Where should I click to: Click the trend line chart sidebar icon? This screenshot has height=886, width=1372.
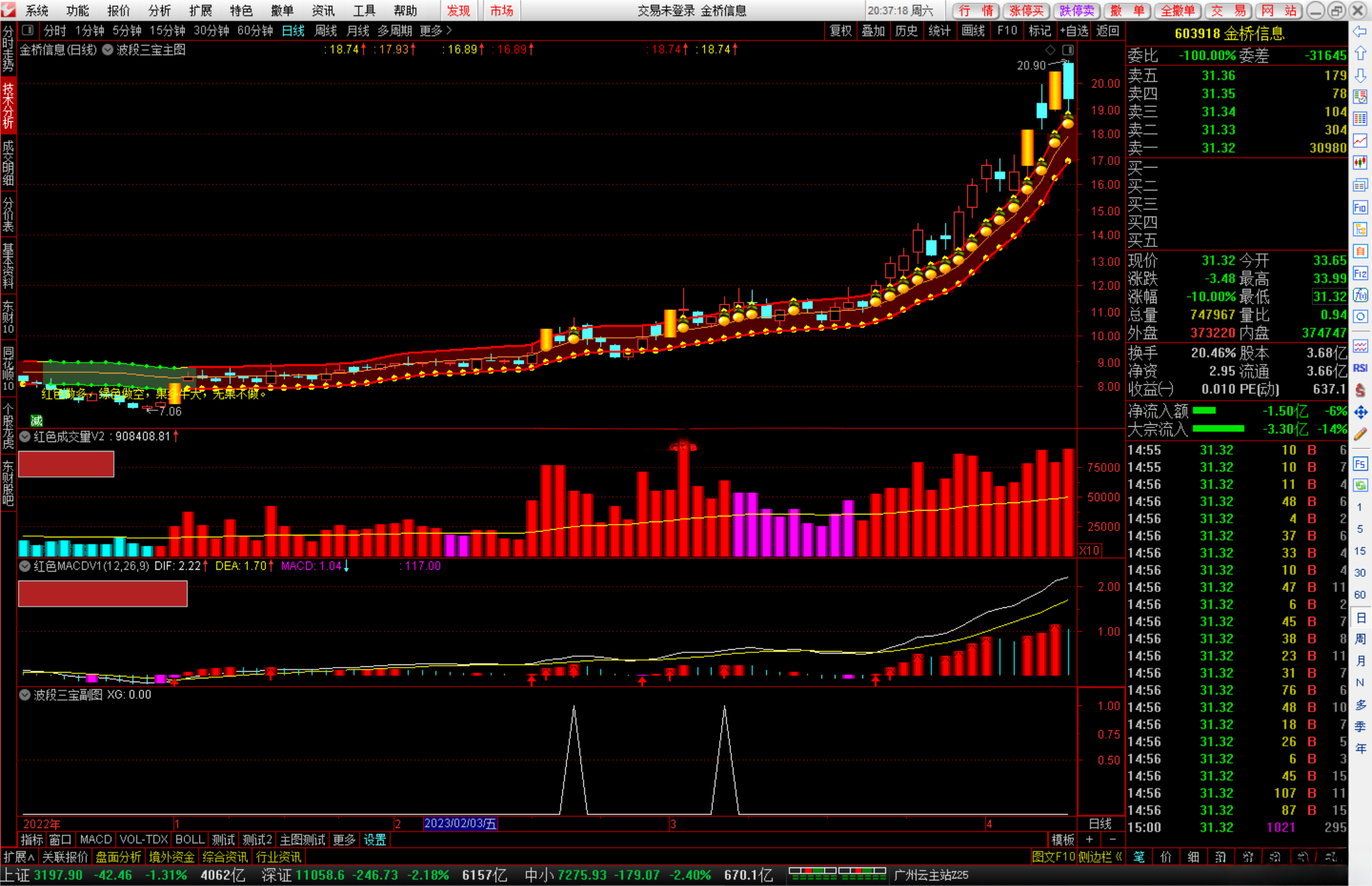[1360, 140]
